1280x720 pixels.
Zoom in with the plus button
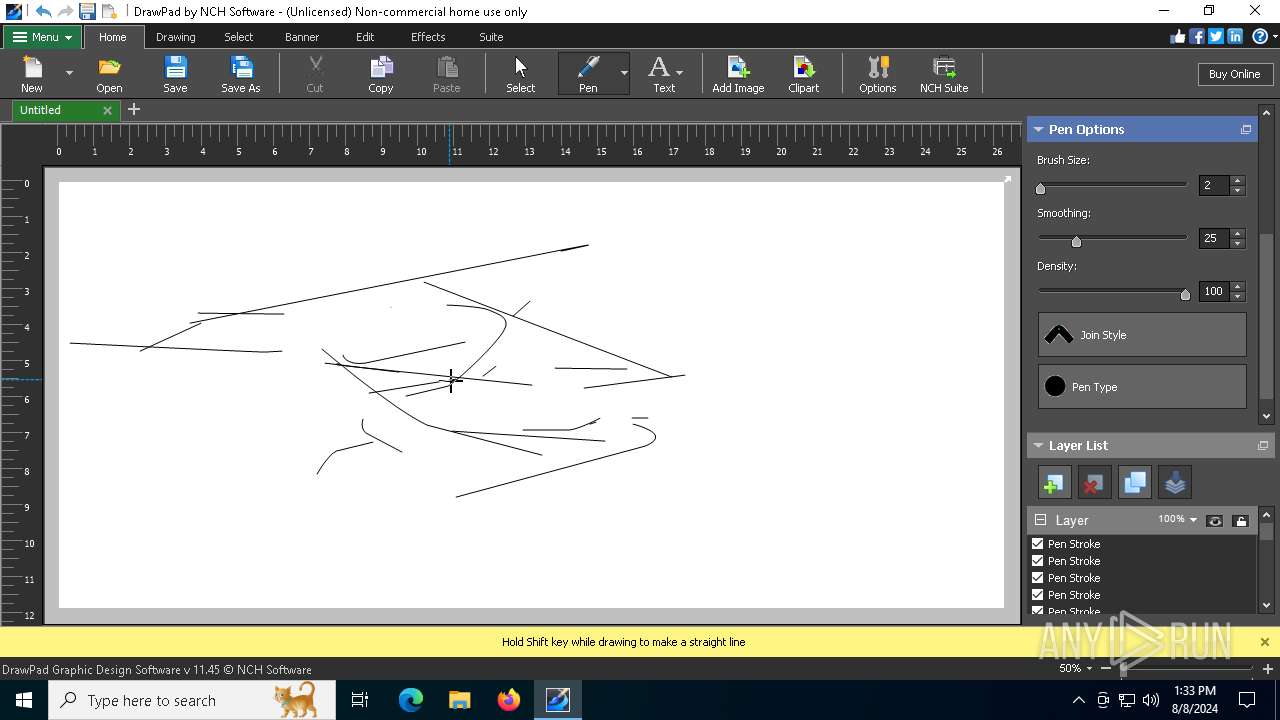[1267, 668]
